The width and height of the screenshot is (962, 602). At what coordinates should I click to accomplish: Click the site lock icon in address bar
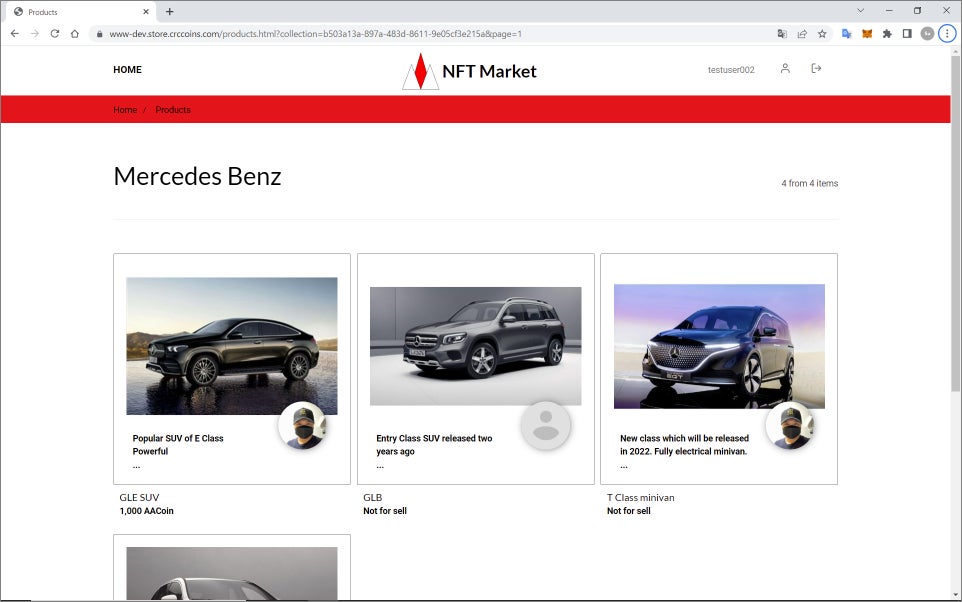pyautogui.click(x=99, y=34)
